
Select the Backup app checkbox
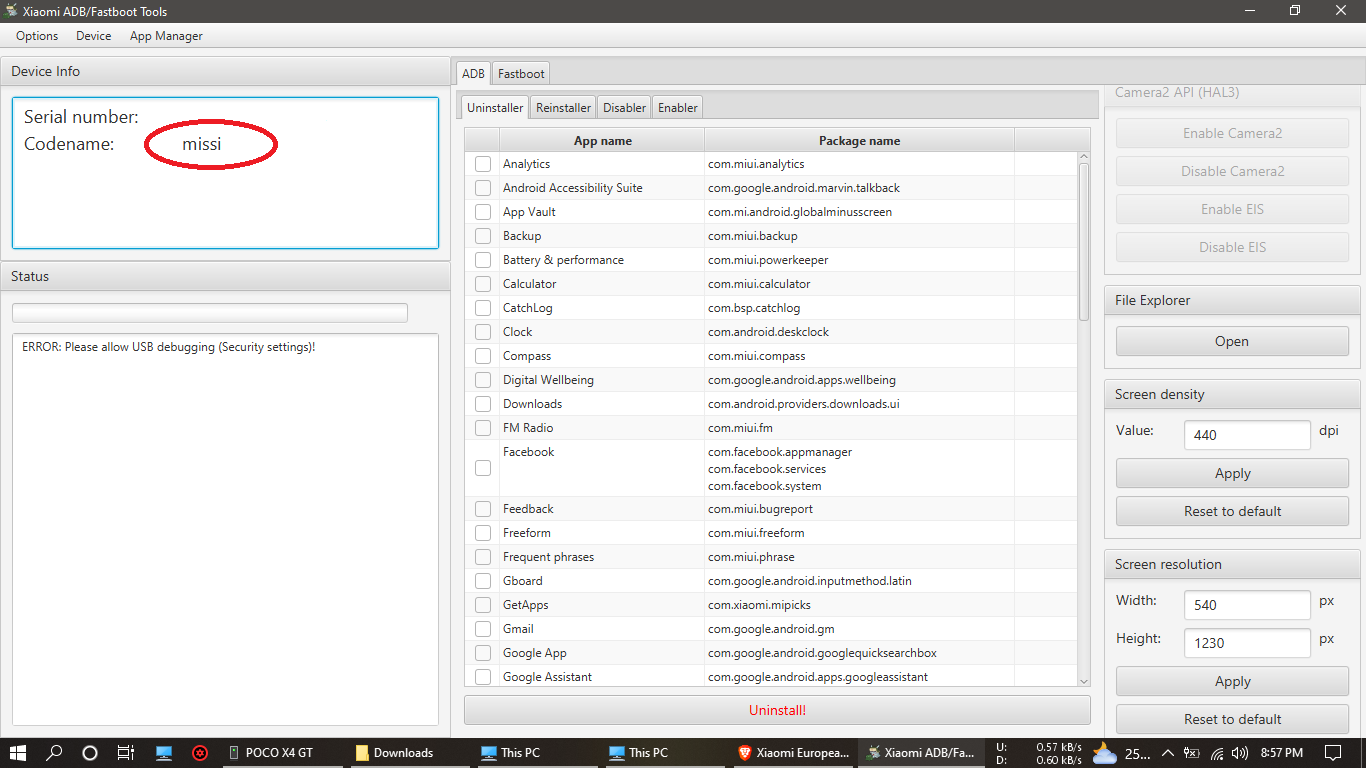(x=483, y=236)
